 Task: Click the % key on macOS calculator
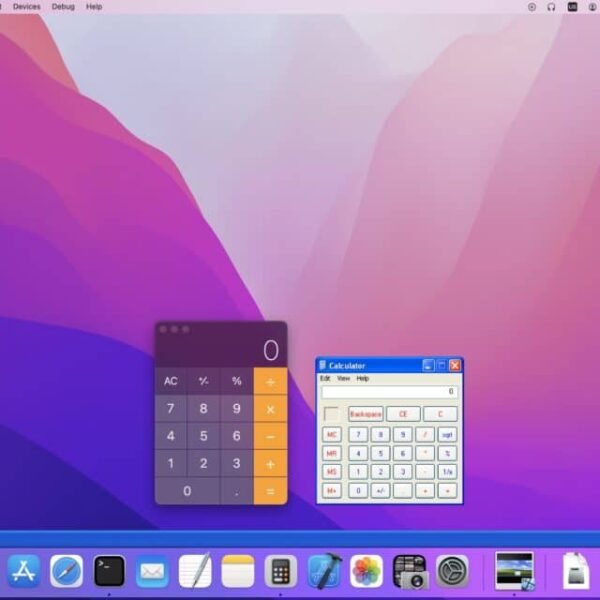tap(236, 381)
